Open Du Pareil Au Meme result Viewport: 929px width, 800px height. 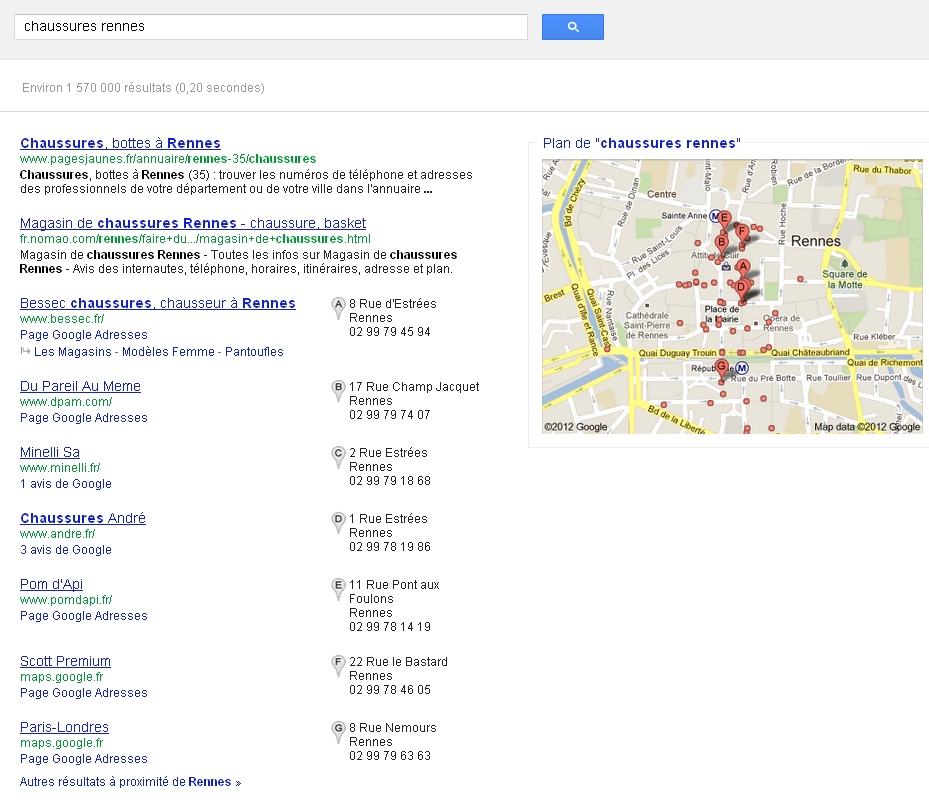point(80,386)
